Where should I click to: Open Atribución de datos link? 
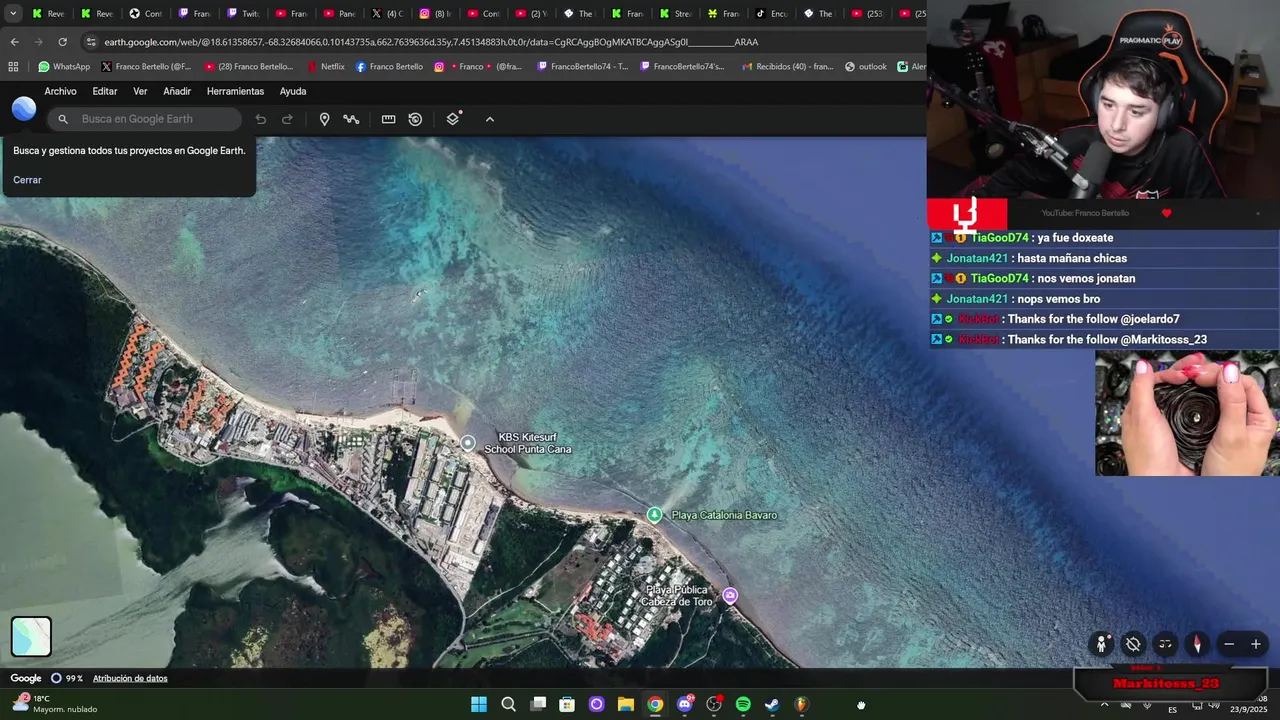coord(130,678)
